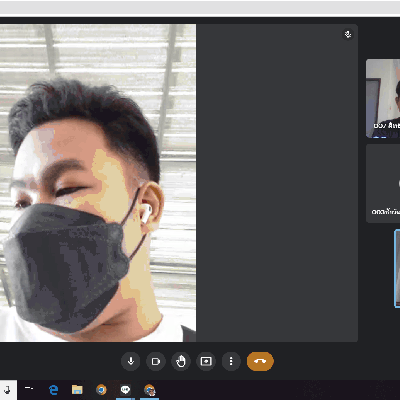Select the blue-outlined participant tile
The height and width of the screenshot is (400, 400).
(x=397, y=268)
